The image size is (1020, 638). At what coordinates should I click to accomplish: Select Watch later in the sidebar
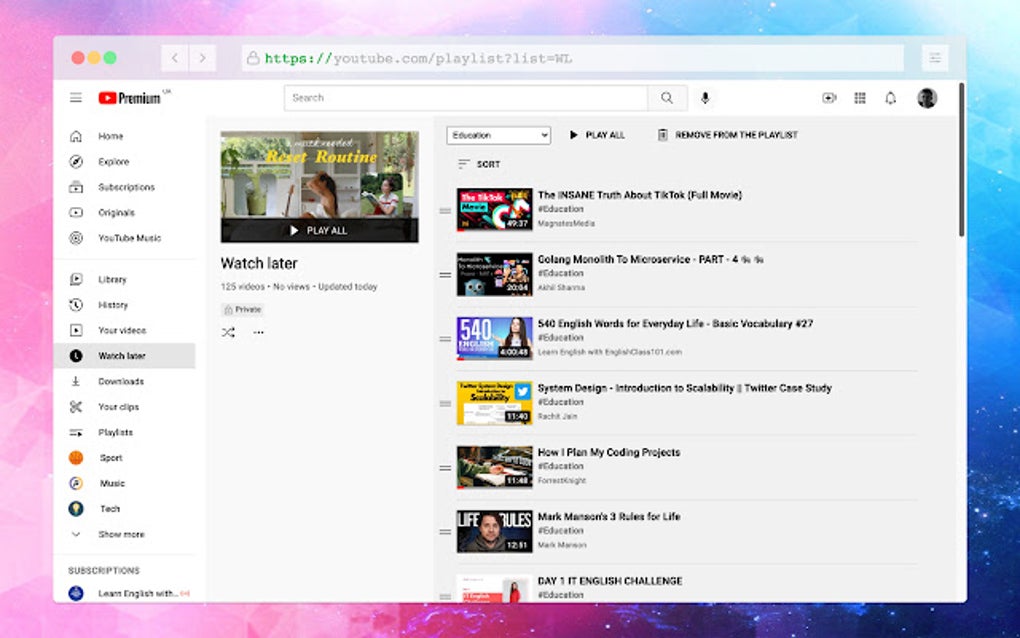[125, 356]
